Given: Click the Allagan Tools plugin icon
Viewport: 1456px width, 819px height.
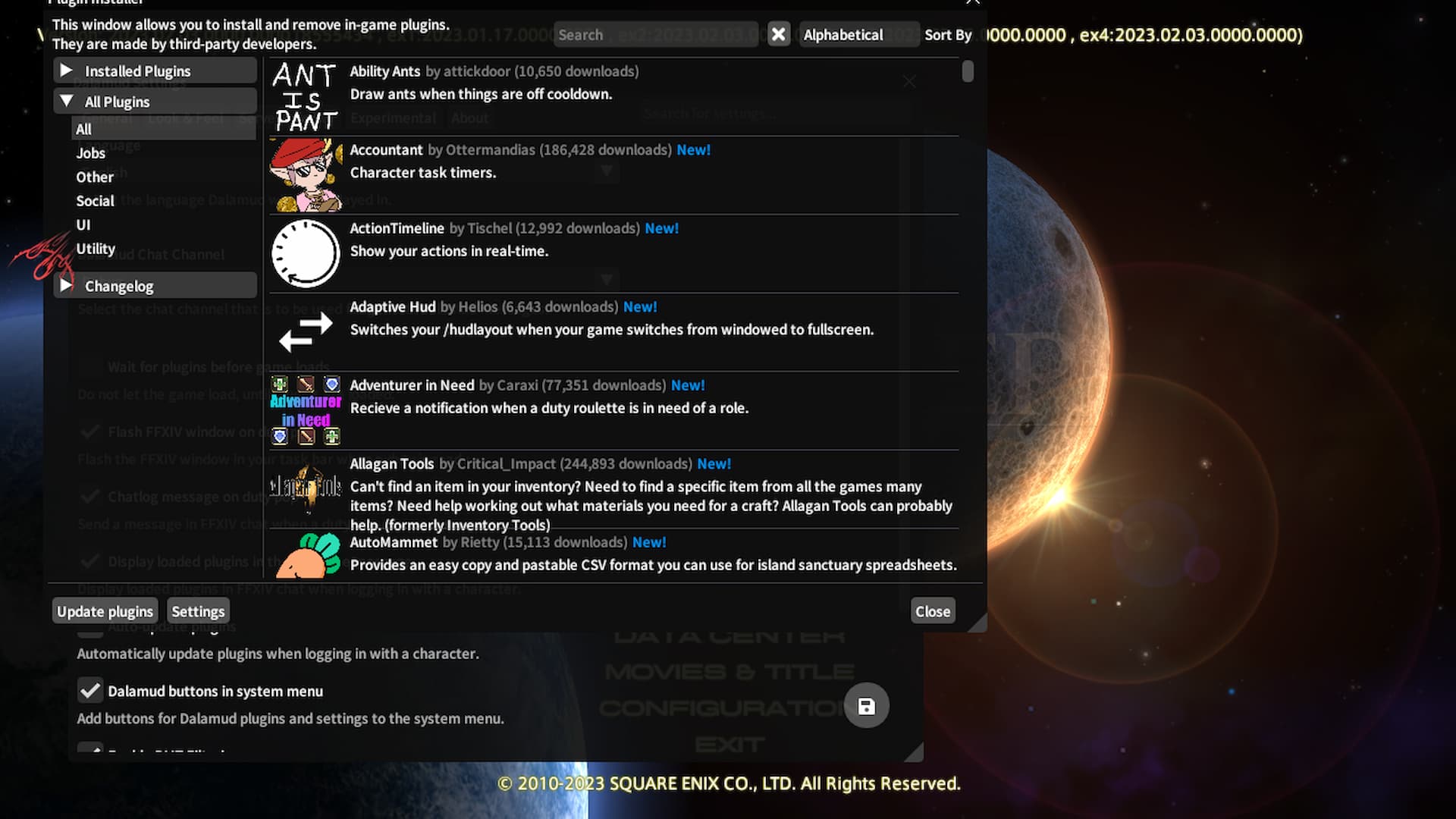Looking at the screenshot, I should pos(306,488).
